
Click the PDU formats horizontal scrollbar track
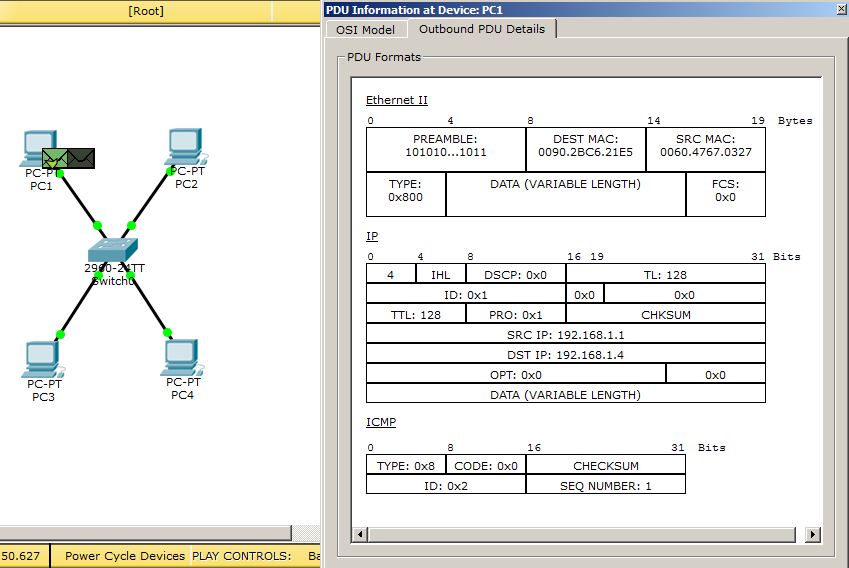(x=582, y=534)
